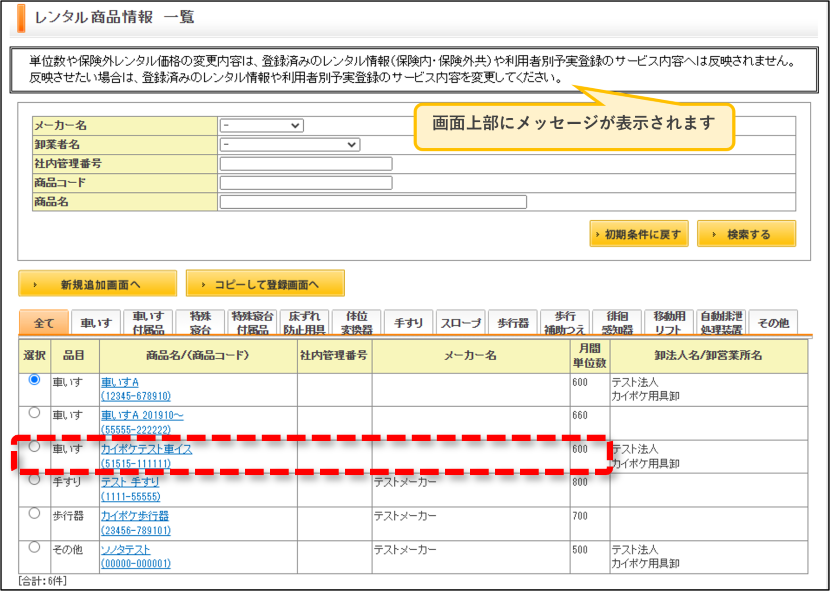Focus the 社内管理番号 input field
830x591 pixels.
pyautogui.click(x=306, y=164)
